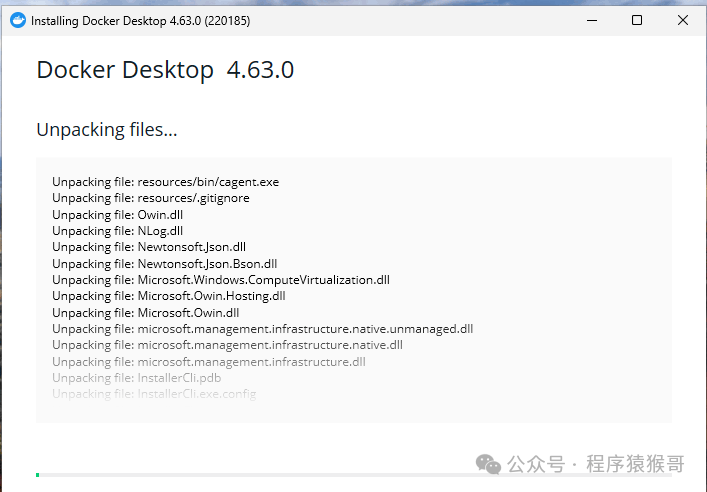Select the Newtonsoft.Json.dll log line

coord(149,247)
